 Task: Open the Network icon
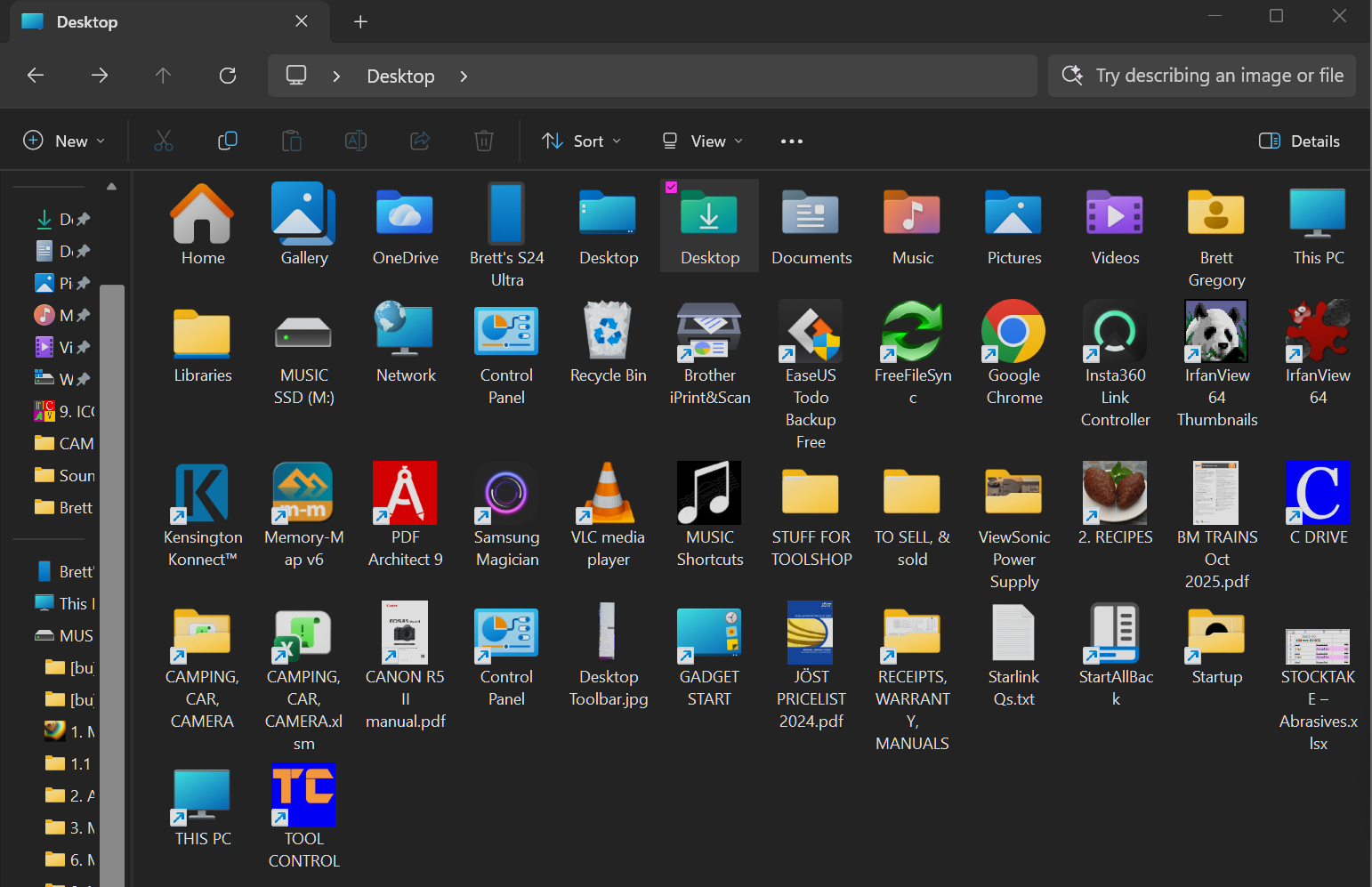tap(406, 331)
